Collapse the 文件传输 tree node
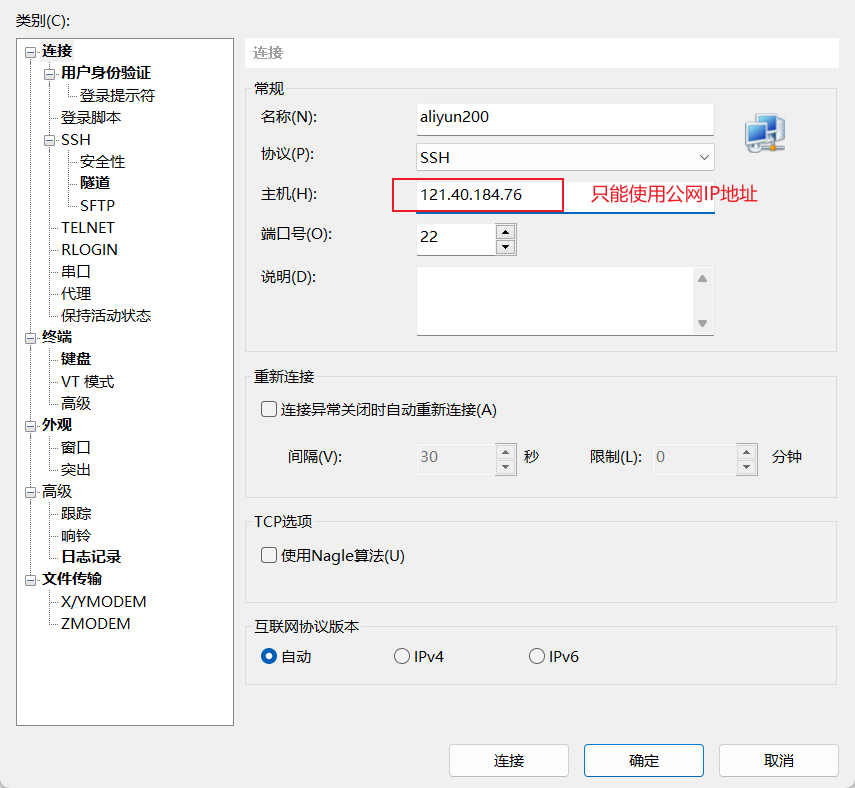Image resolution: width=855 pixels, height=788 pixels. (x=31, y=579)
